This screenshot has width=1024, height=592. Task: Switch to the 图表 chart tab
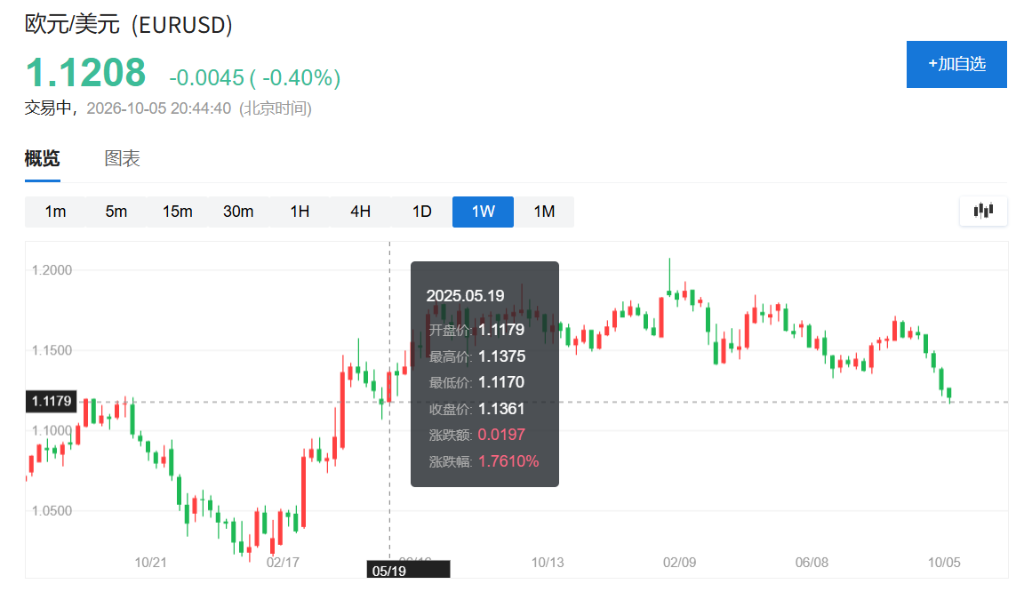(x=122, y=158)
